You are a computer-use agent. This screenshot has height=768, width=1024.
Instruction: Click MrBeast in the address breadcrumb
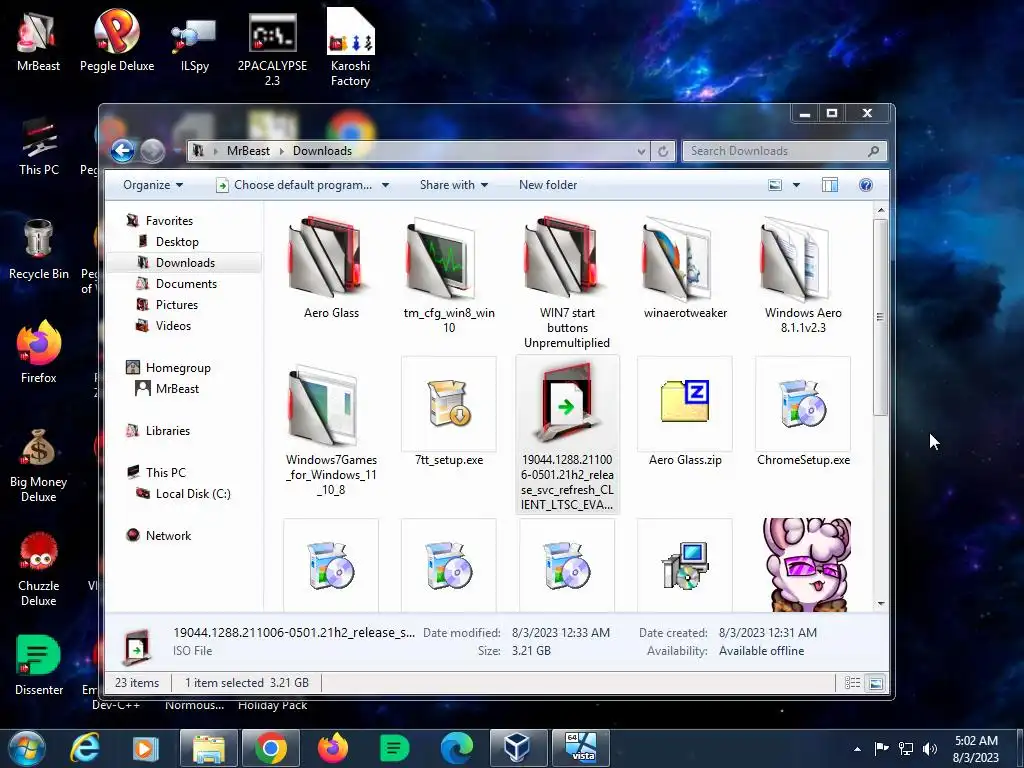(248, 151)
